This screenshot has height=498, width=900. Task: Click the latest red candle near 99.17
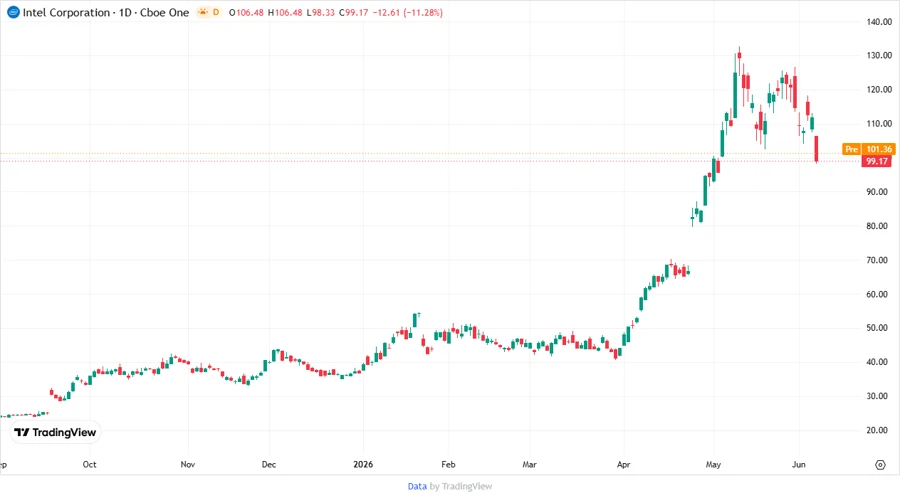click(816, 149)
